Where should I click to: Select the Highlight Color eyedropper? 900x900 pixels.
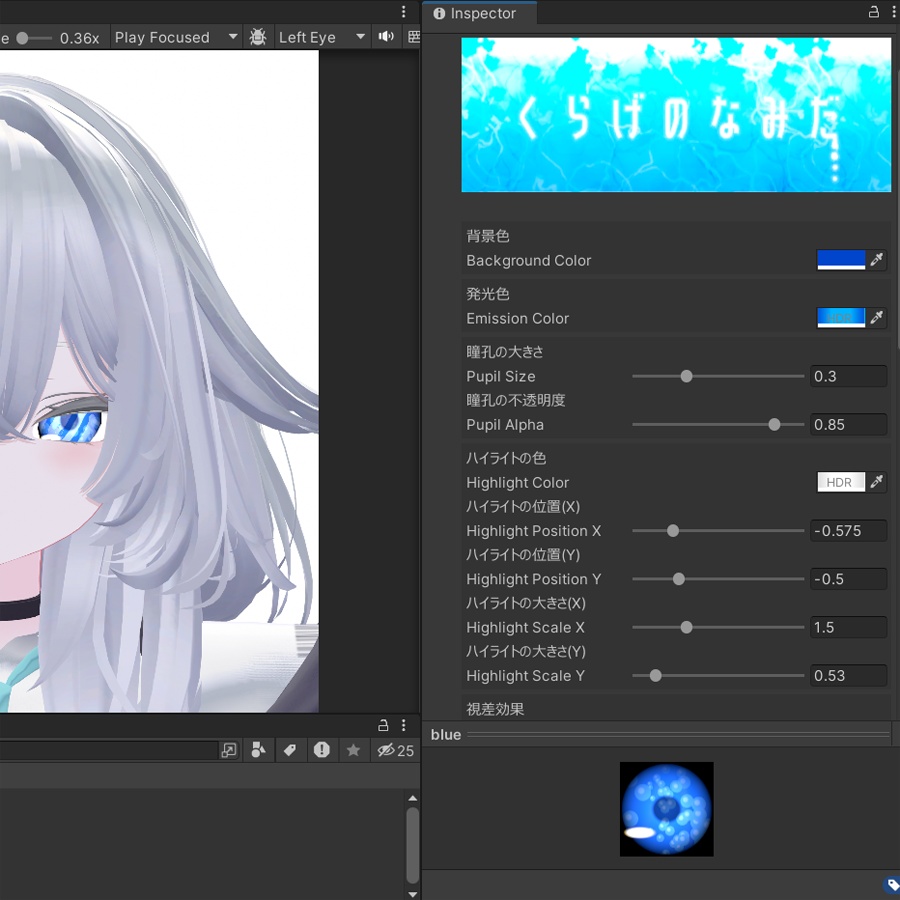(x=877, y=482)
